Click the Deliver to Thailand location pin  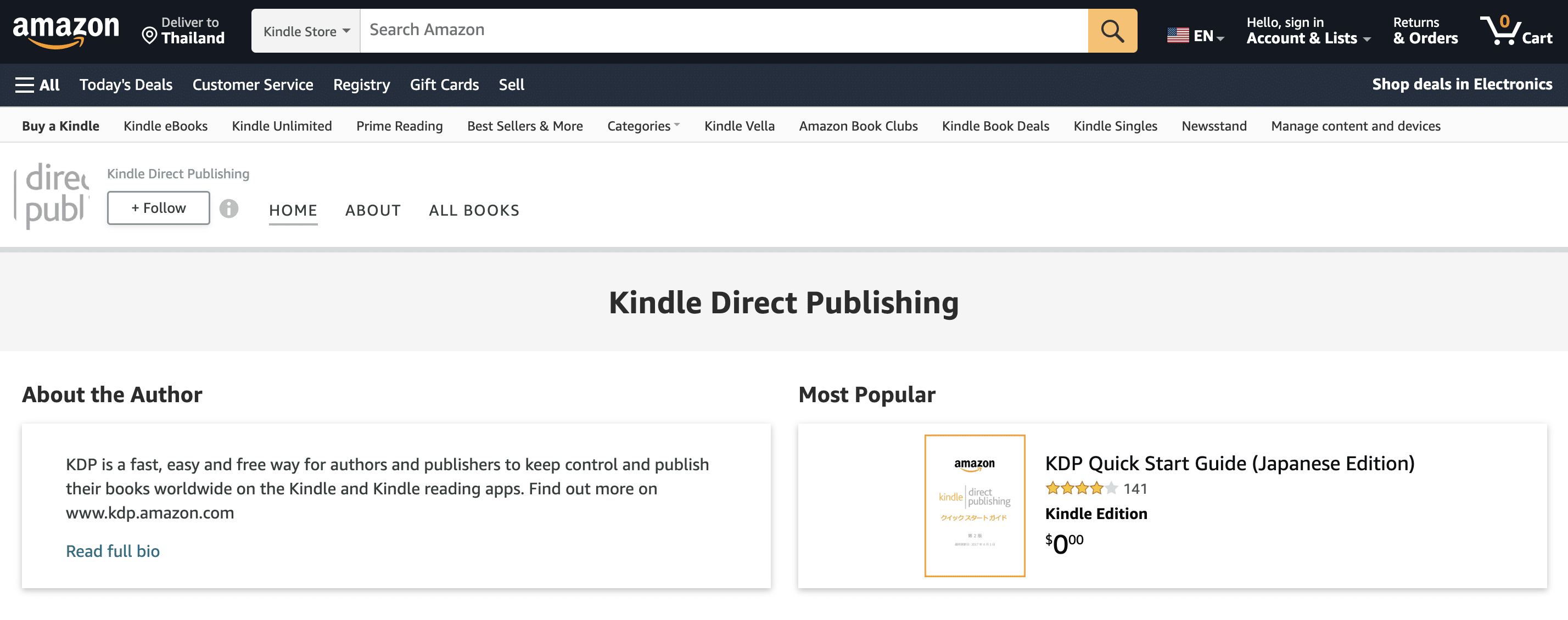click(x=149, y=35)
